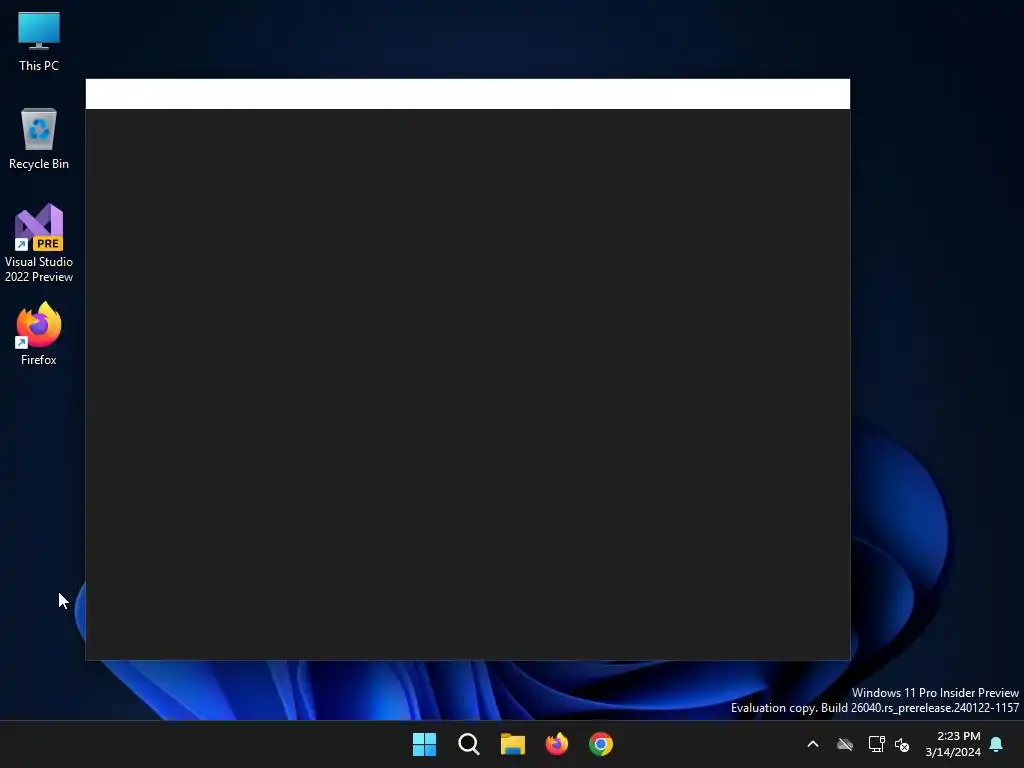Open the notification bell icon
1024x768 pixels.
996,744
